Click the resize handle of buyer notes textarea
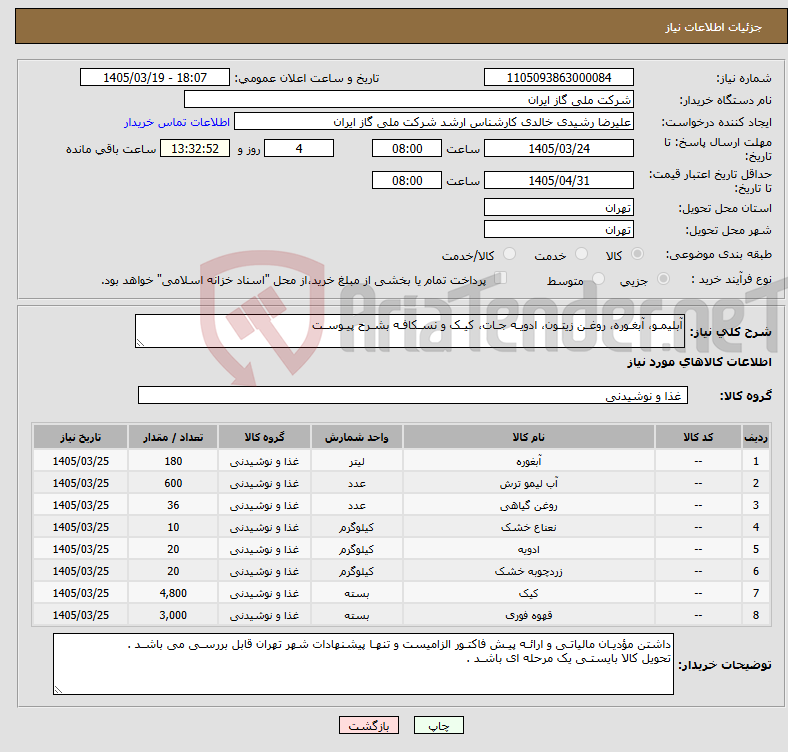This screenshot has width=788, height=752. (x=58, y=690)
